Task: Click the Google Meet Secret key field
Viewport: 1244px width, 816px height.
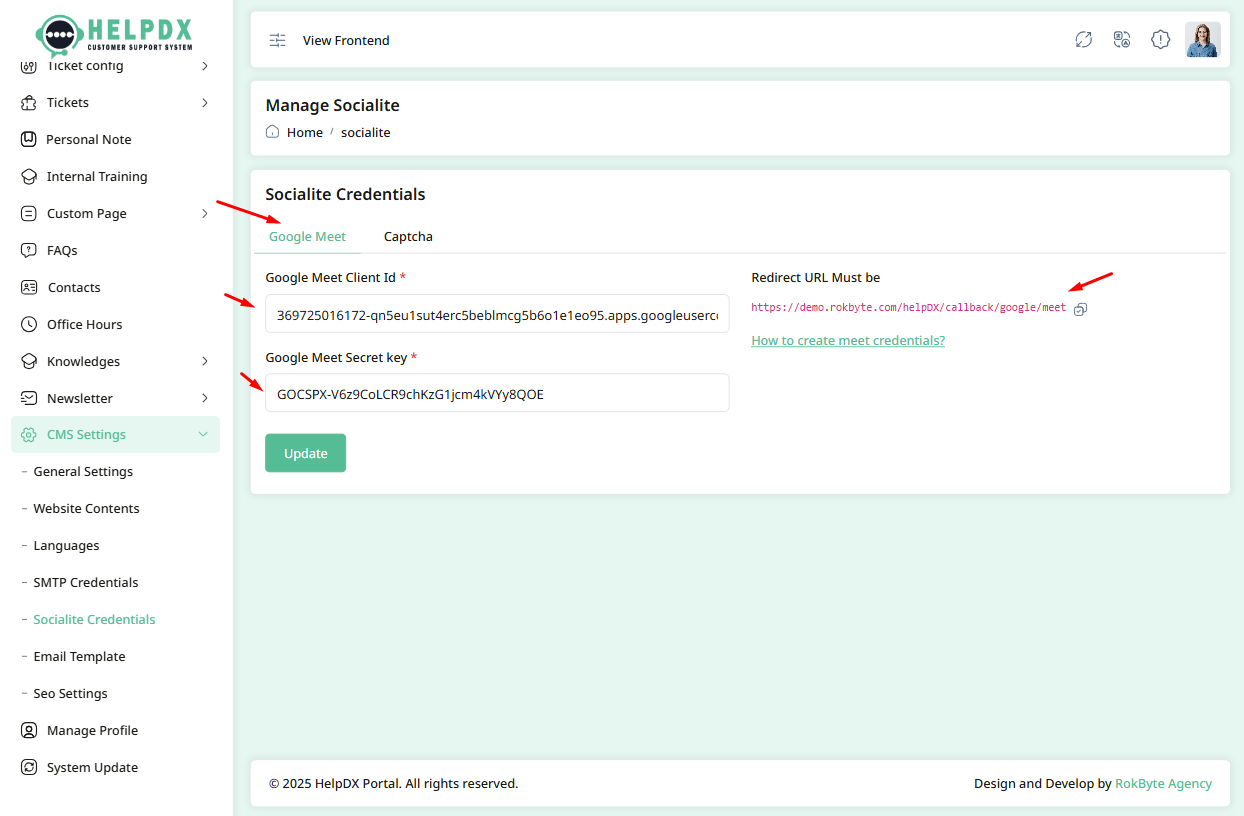Action: [497, 393]
